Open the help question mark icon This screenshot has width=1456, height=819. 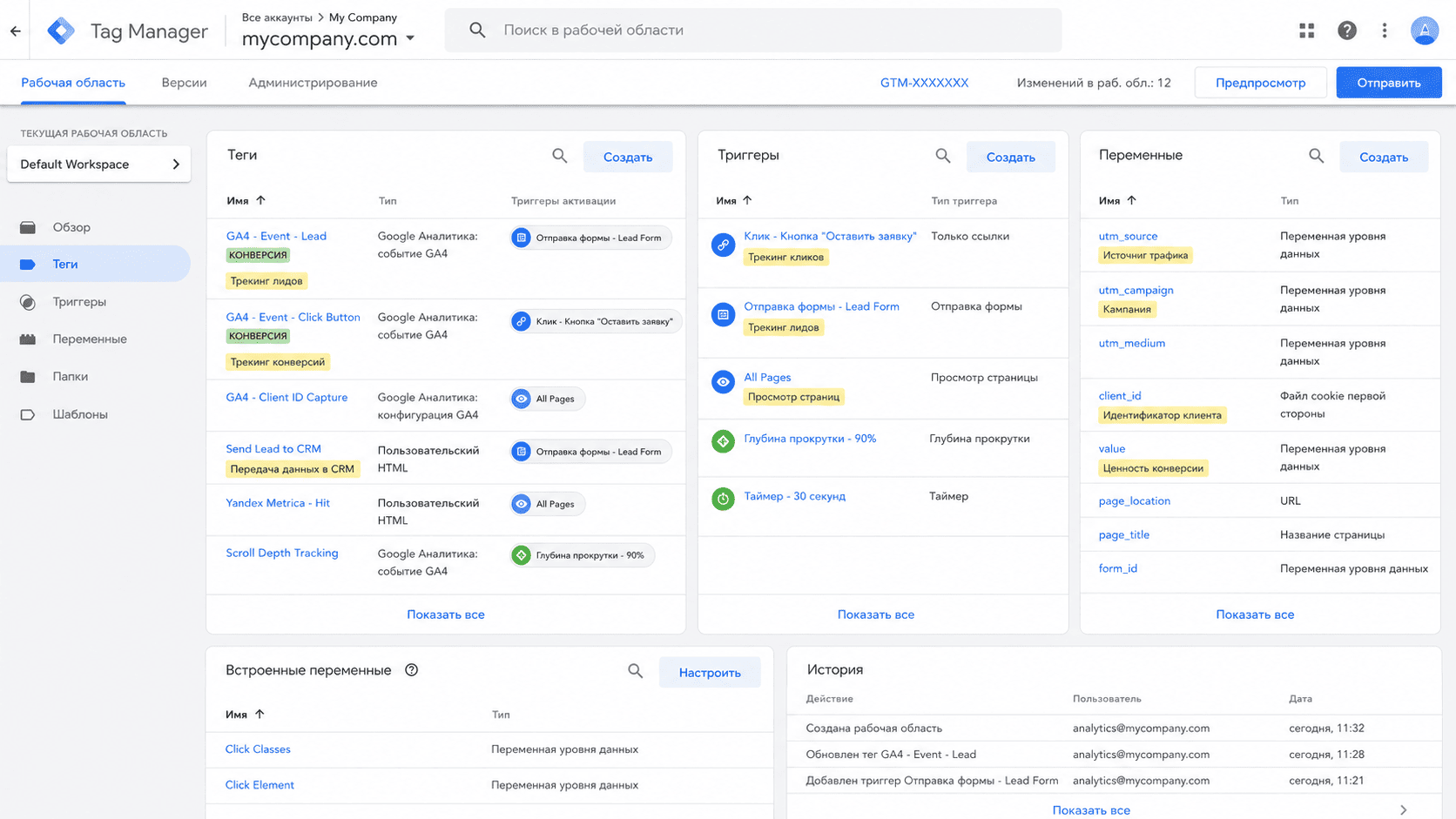coord(1347,30)
